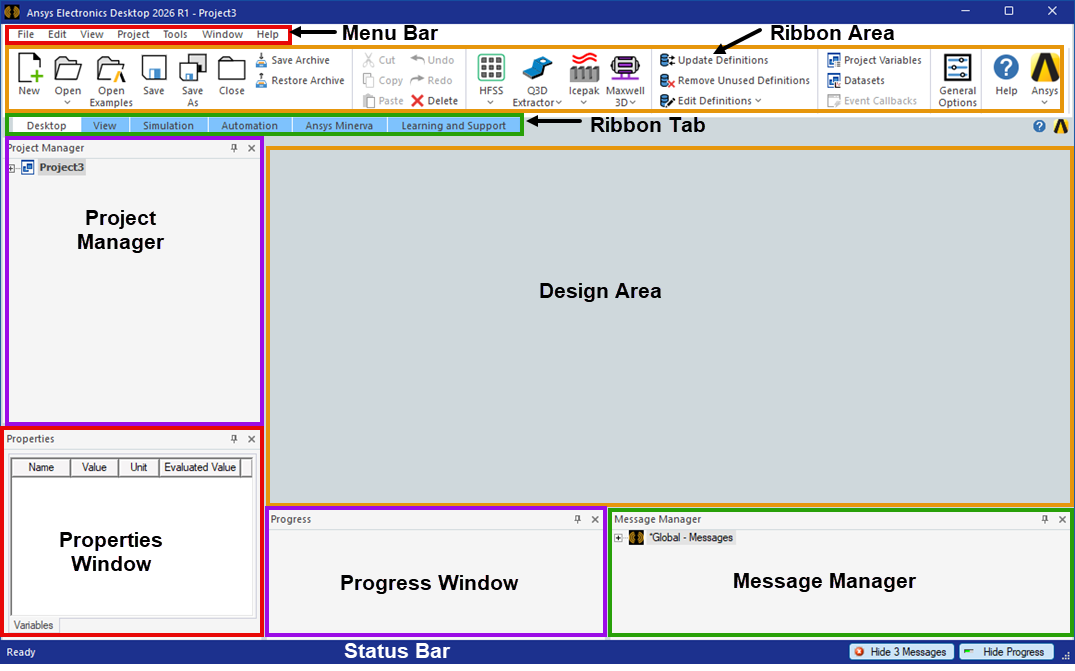
Task: Open the HFSS dropdown arrow
Action: (x=490, y=103)
